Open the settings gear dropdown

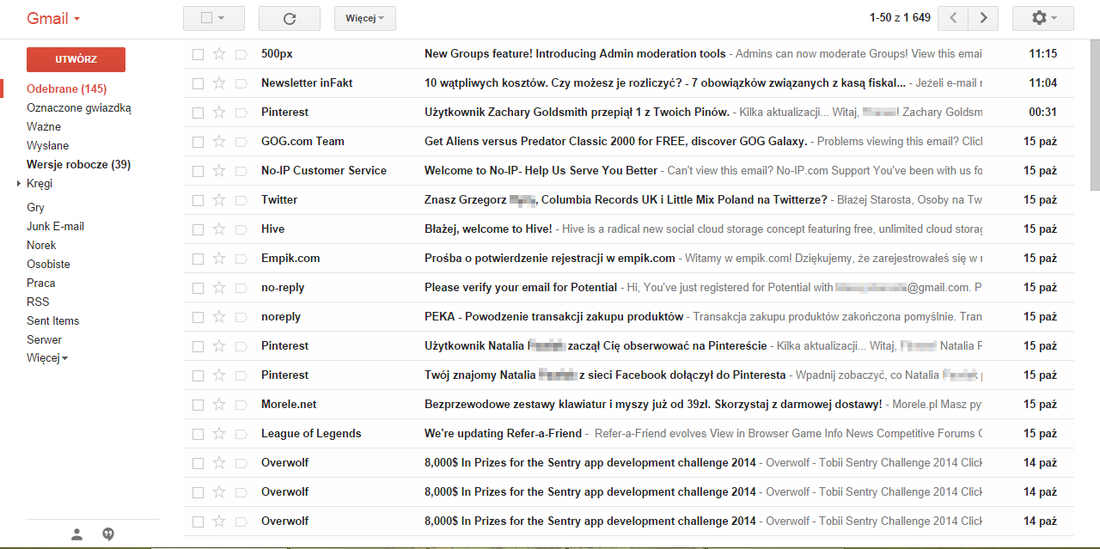point(1042,18)
